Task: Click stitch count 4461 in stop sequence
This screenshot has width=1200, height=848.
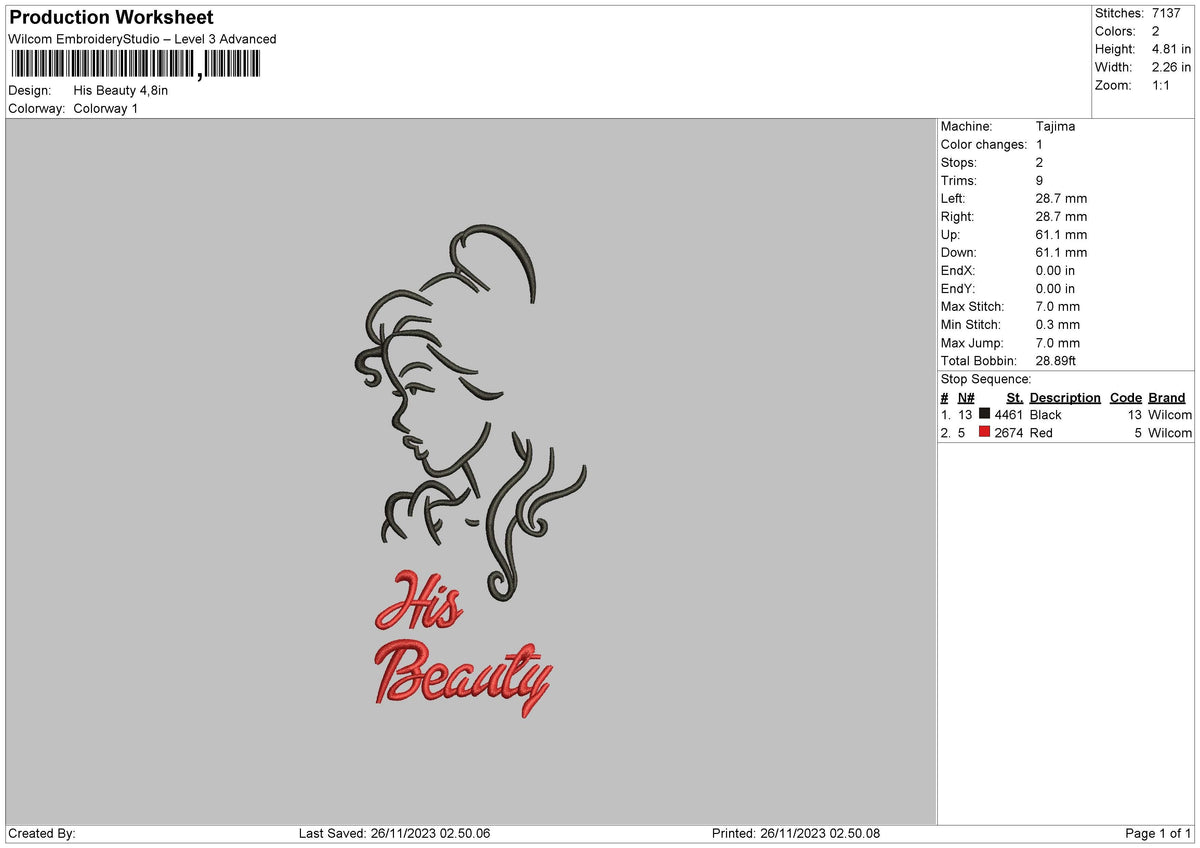Action: (1009, 414)
